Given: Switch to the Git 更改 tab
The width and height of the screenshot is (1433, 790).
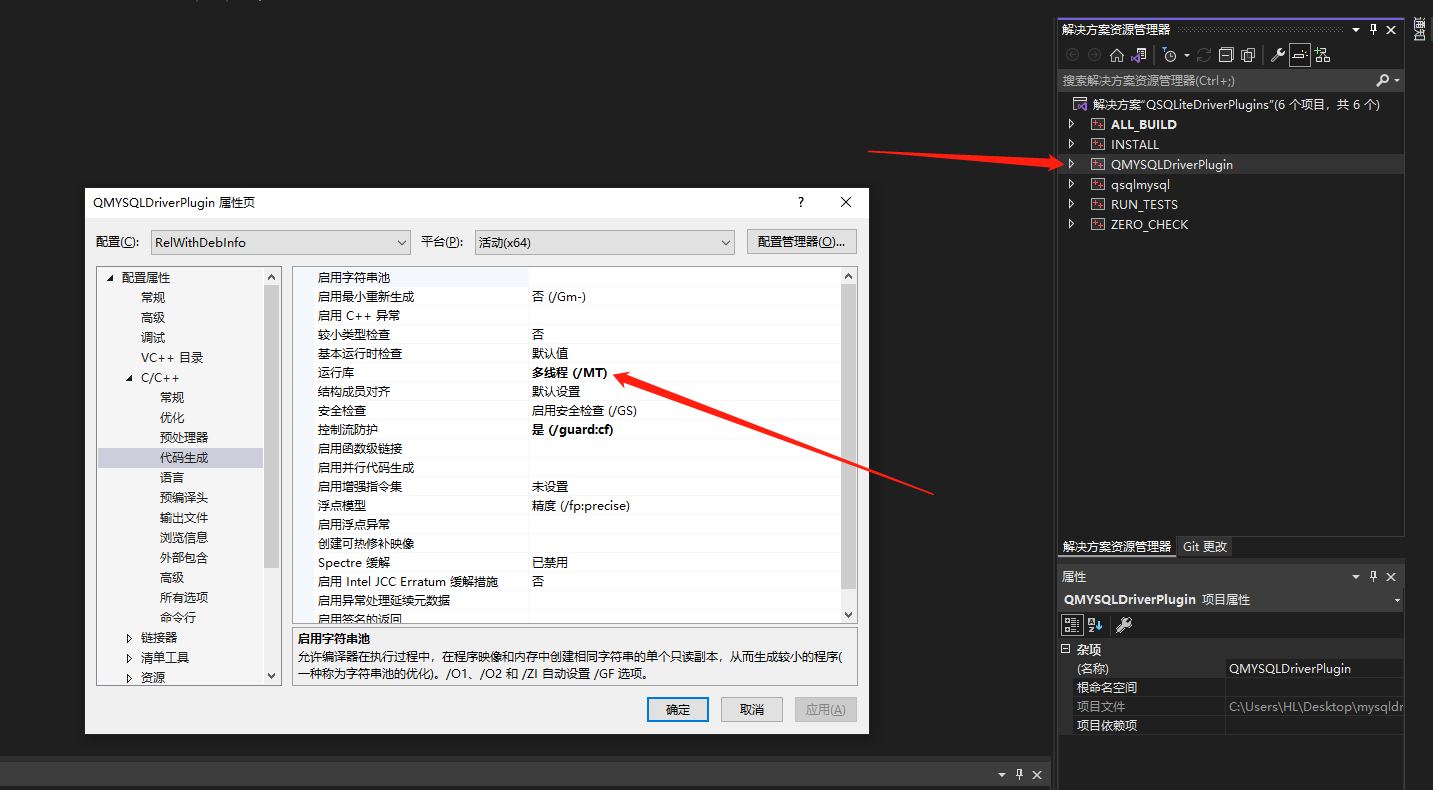Looking at the screenshot, I should tap(1204, 546).
